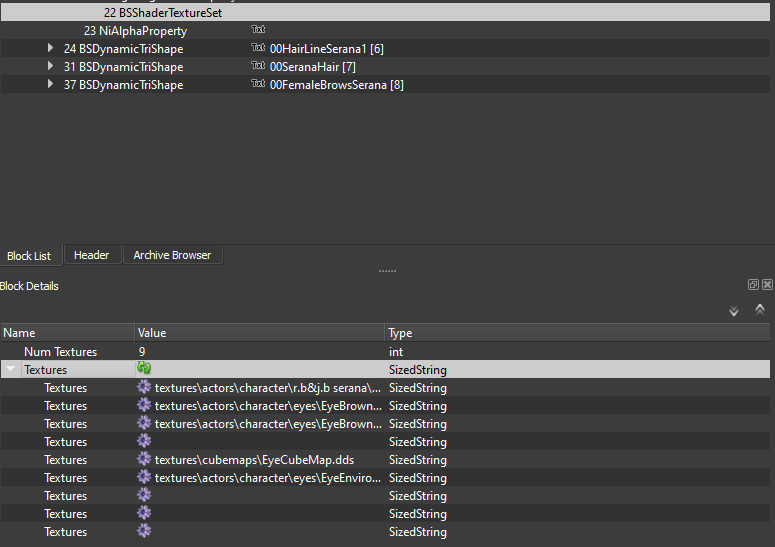Click the r.b&j.b serana texture path
Image resolution: width=775 pixels, height=547 pixels.
267,388
